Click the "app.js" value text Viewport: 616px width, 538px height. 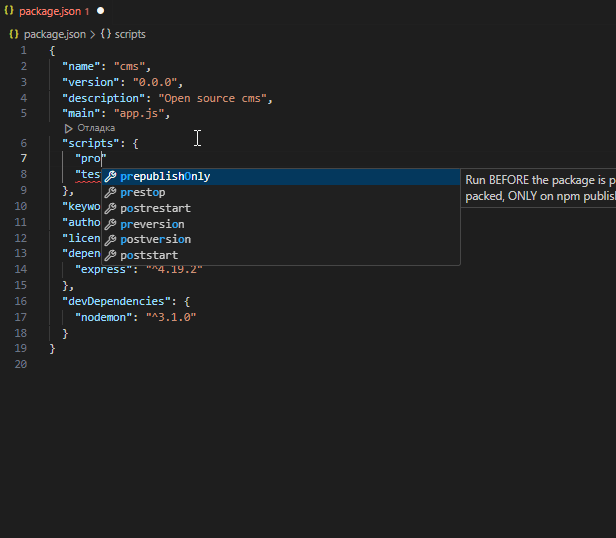(x=139, y=113)
